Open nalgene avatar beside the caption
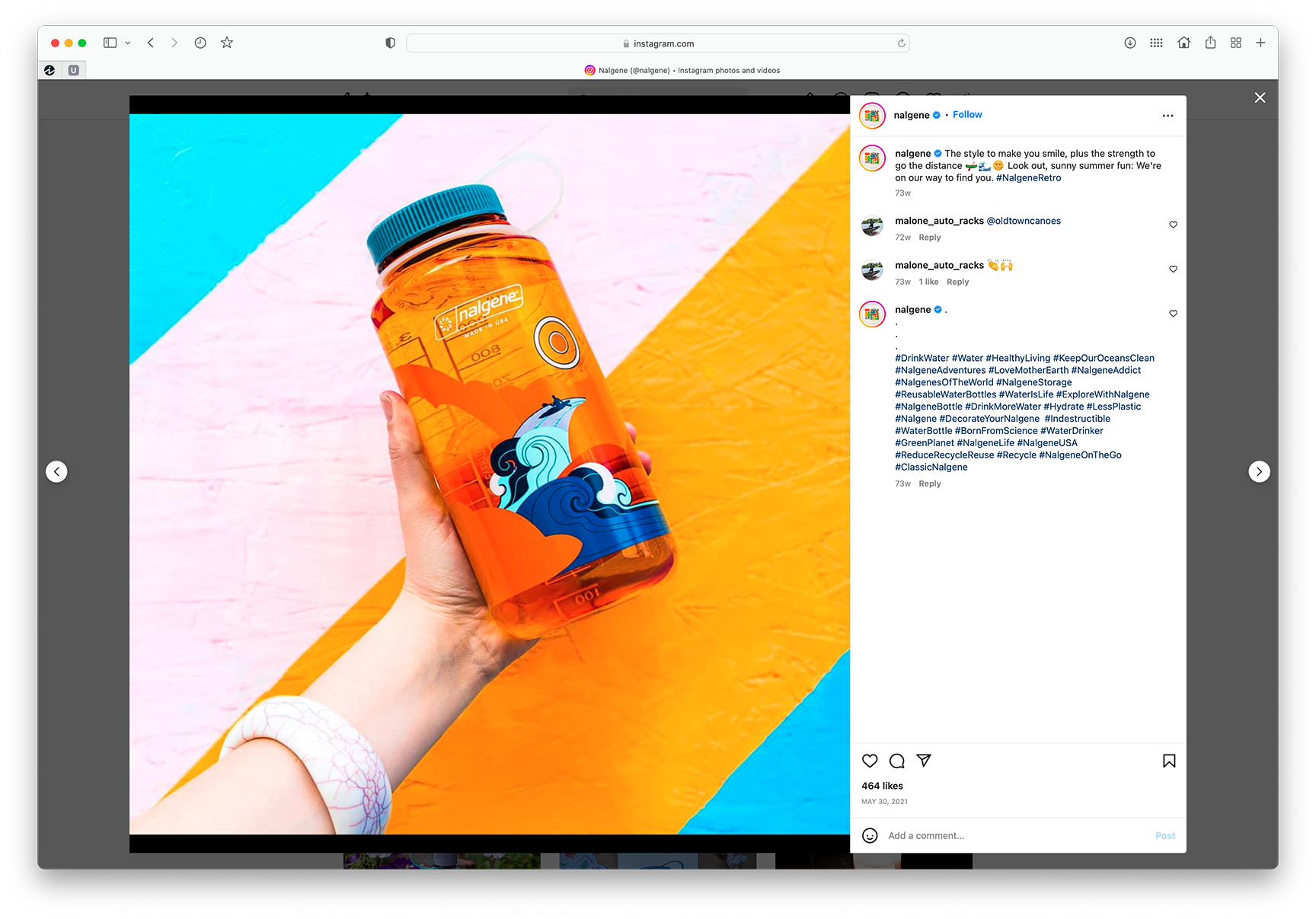The width and height of the screenshot is (1316, 919). [872, 158]
